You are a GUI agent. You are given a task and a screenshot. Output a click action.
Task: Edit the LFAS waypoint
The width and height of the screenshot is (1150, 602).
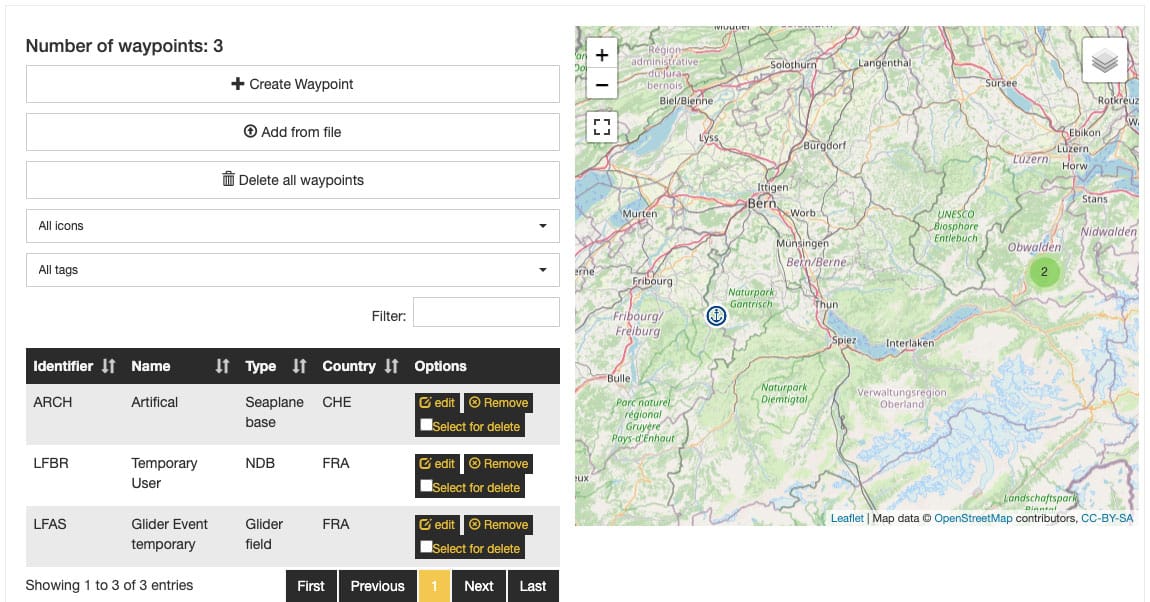(437, 524)
